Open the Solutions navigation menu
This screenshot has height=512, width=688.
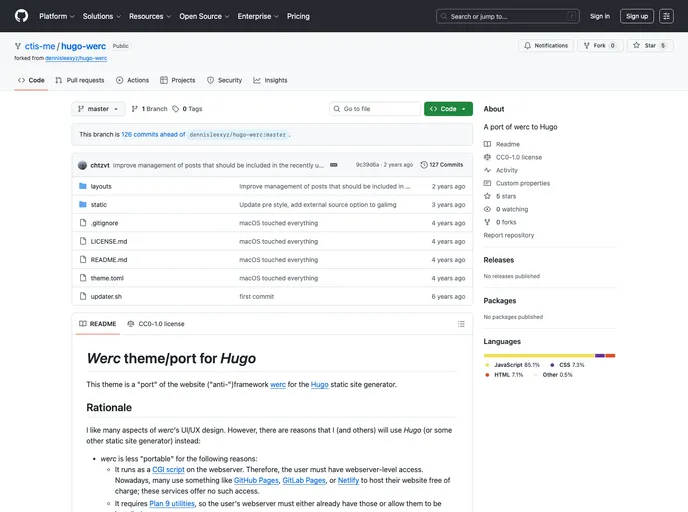[101, 16]
